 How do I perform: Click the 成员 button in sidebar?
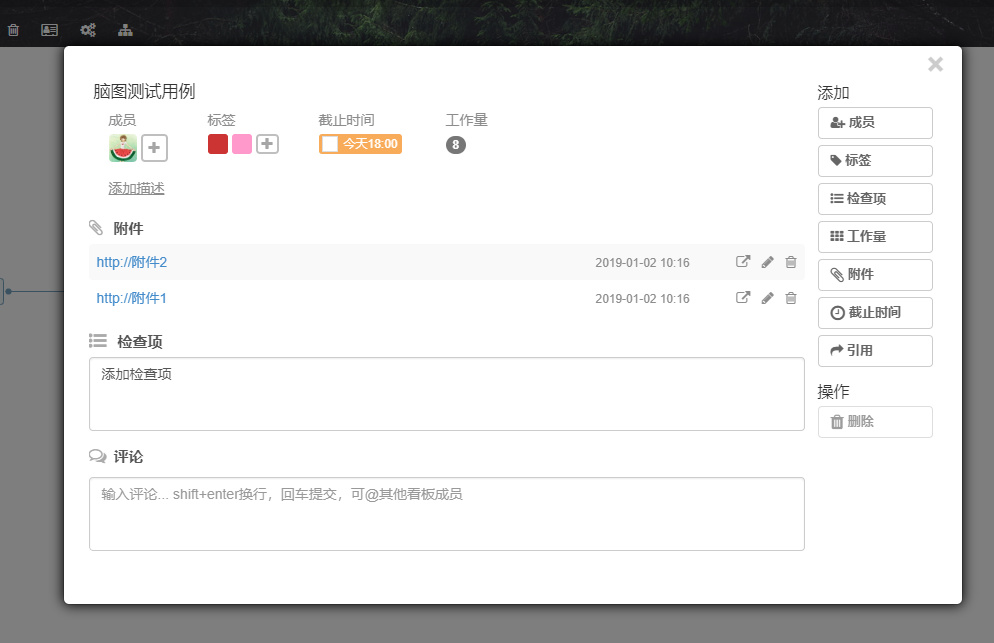point(875,123)
